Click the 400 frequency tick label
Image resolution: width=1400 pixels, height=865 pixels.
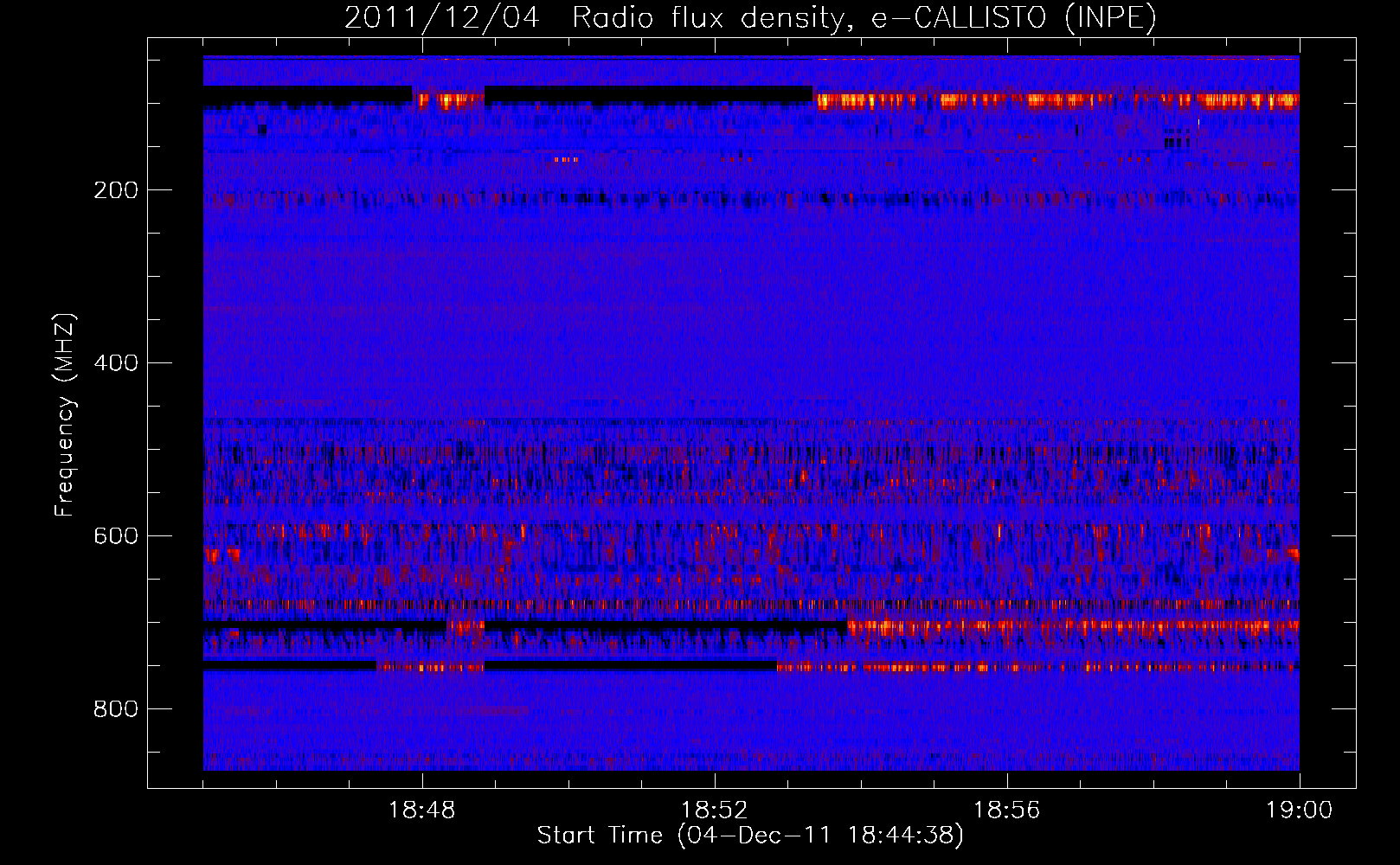(116, 363)
